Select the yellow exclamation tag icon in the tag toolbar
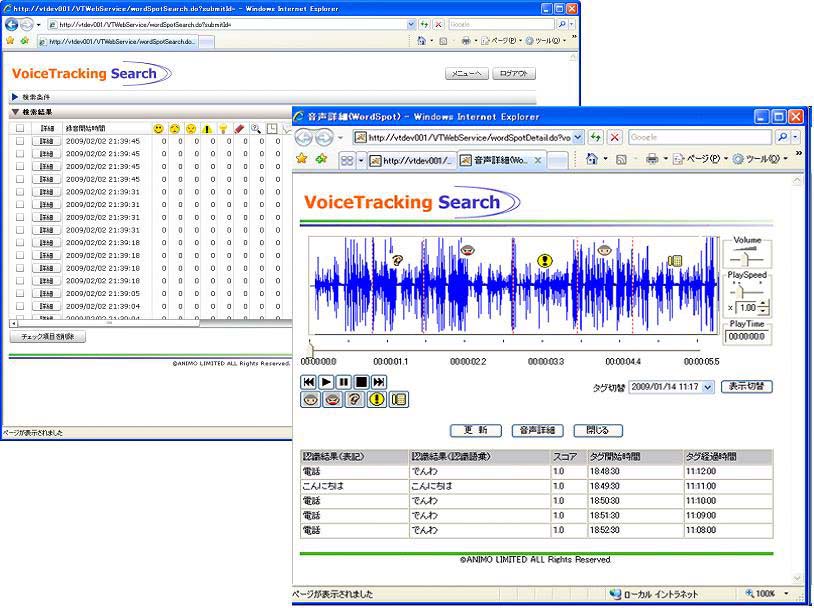814x608 pixels. [x=376, y=399]
